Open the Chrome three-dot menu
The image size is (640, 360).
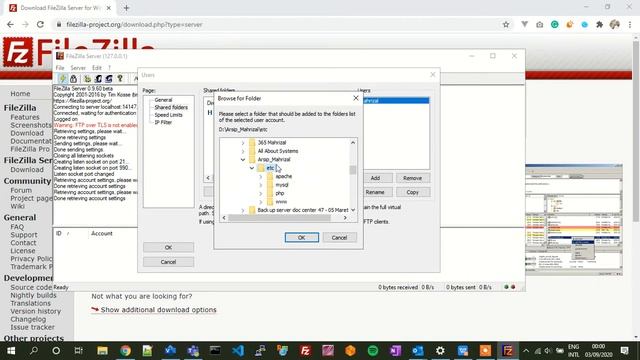[630, 24]
